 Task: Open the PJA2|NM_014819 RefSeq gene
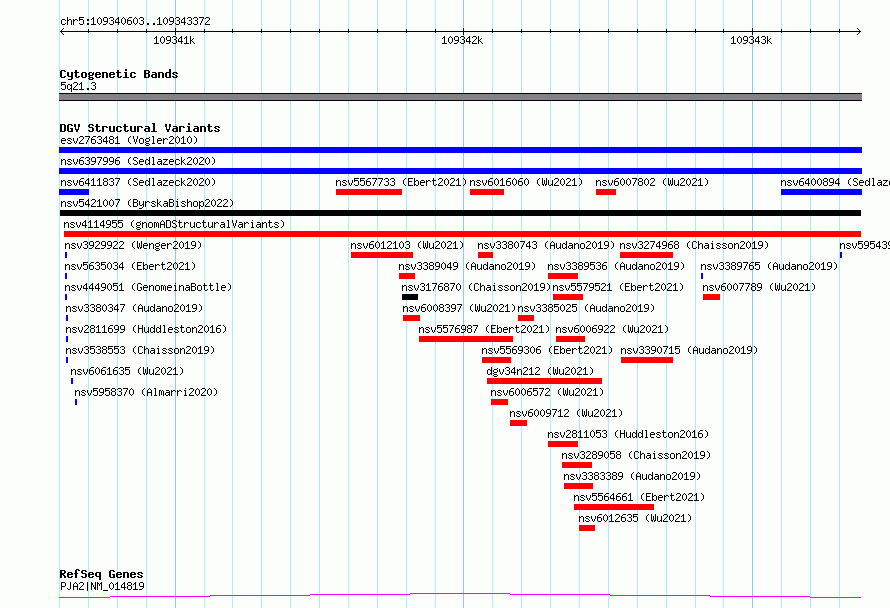(102, 586)
